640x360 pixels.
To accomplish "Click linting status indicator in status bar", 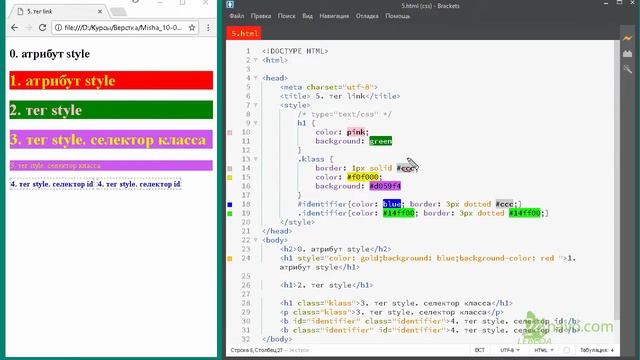I will [567, 350].
